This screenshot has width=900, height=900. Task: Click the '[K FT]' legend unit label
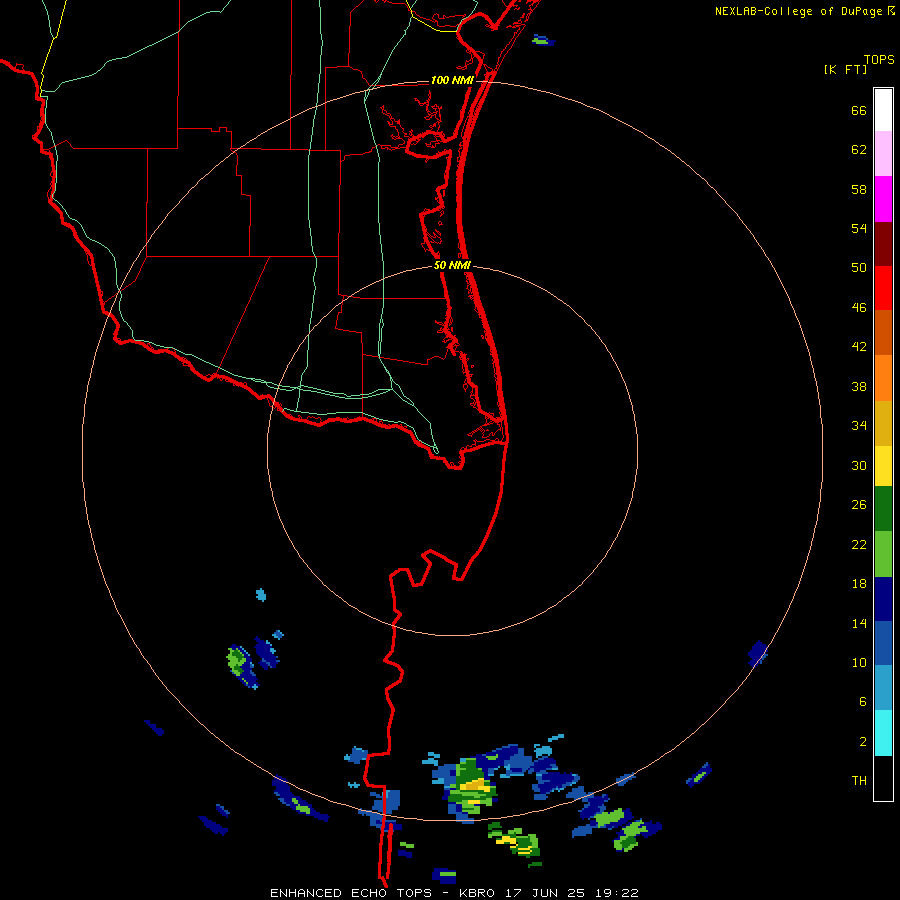845,69
